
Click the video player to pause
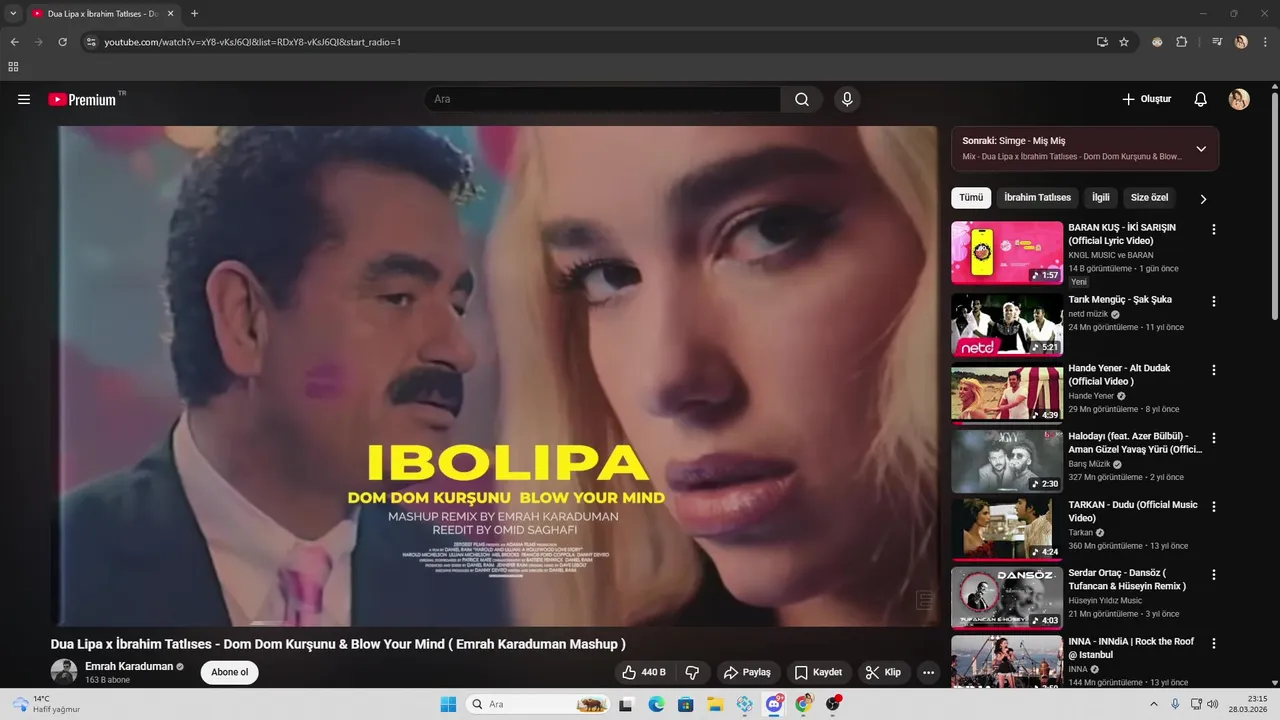point(495,376)
